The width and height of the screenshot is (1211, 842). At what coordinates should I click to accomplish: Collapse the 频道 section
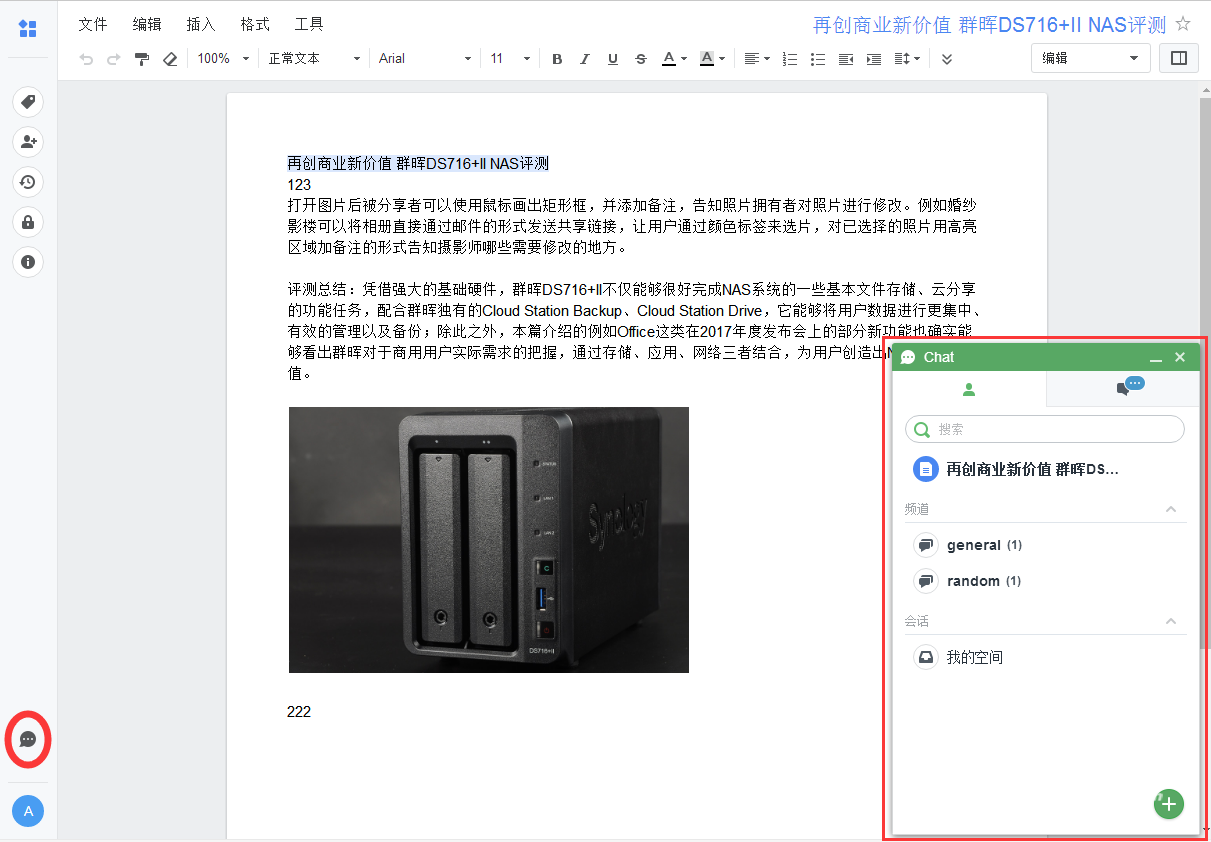1171,509
